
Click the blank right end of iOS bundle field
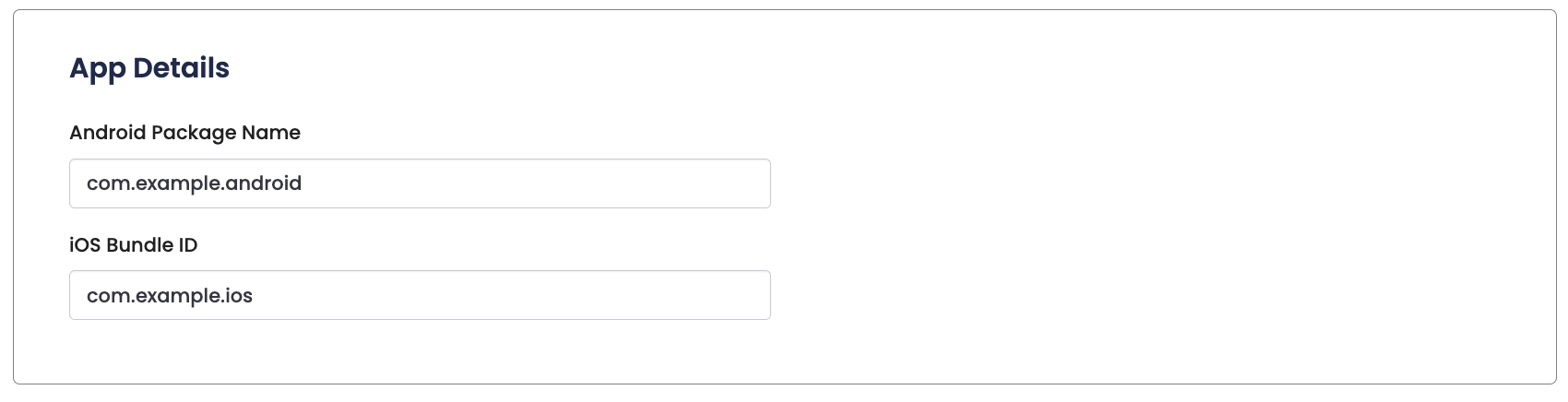pos(719,295)
